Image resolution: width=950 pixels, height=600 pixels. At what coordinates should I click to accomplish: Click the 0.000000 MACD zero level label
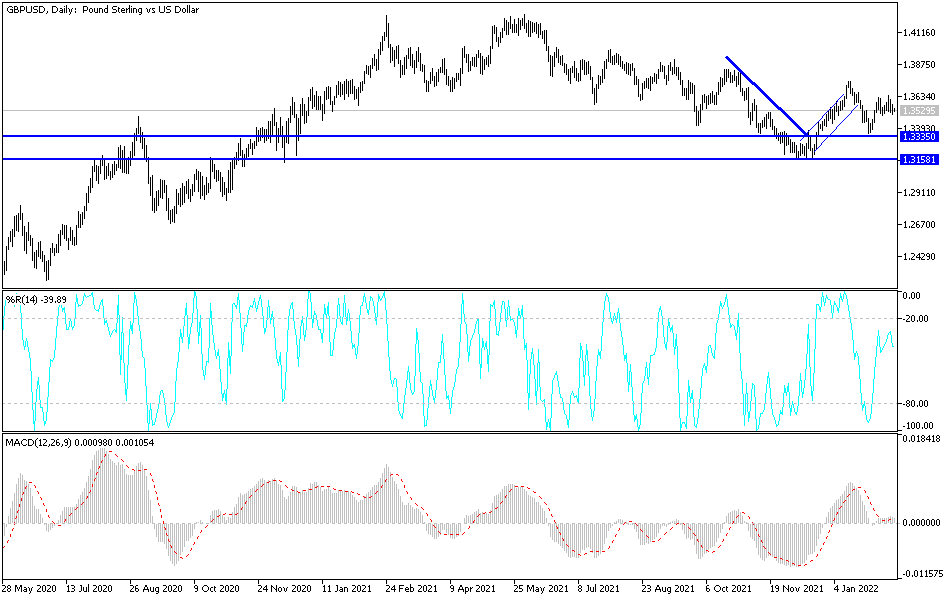[920, 521]
